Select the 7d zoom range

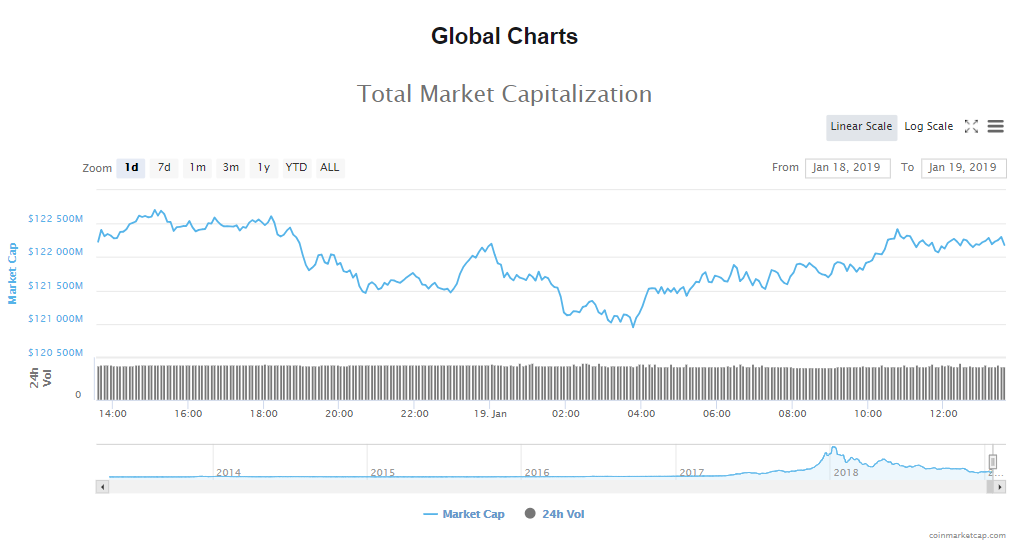(x=164, y=168)
